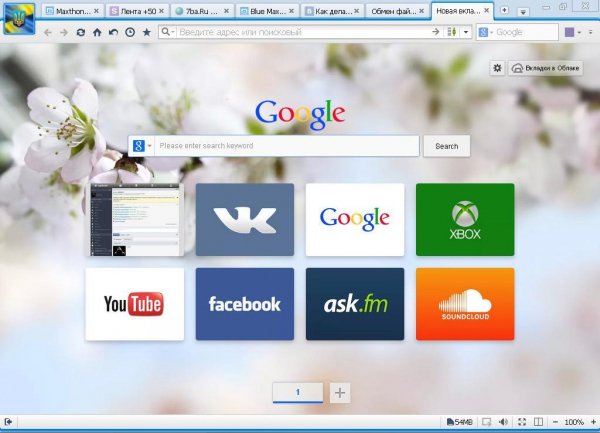600x433 pixels.
Task: Toggle split screen view icon
Action: 538,422
